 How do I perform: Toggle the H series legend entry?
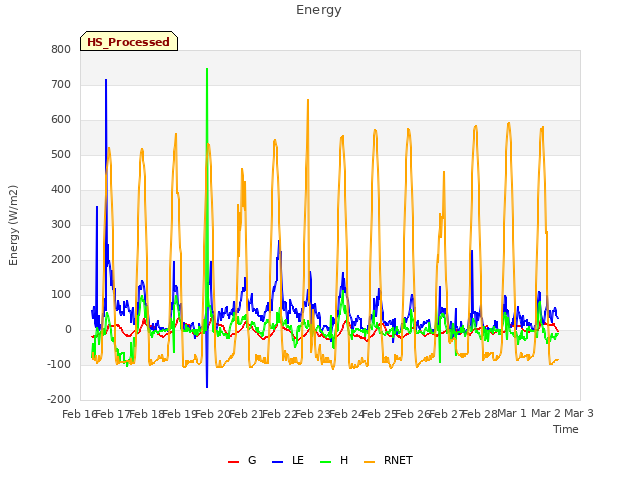tap(334, 460)
